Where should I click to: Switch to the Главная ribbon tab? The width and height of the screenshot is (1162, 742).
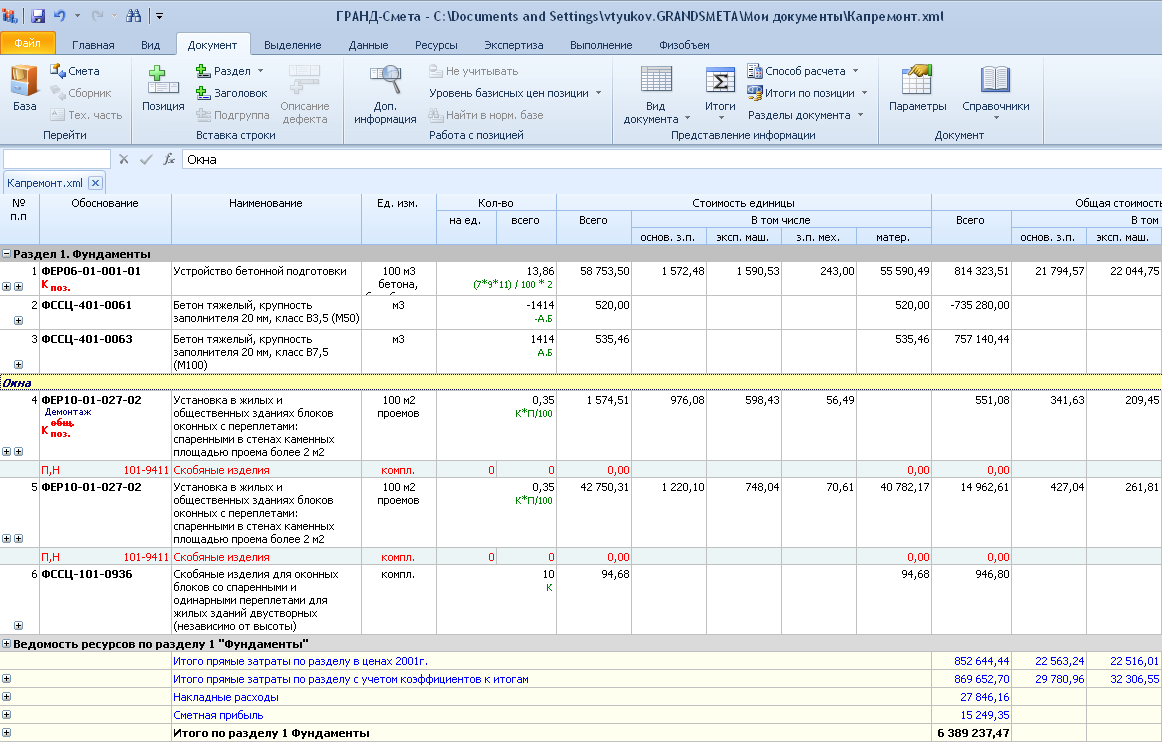coord(93,45)
